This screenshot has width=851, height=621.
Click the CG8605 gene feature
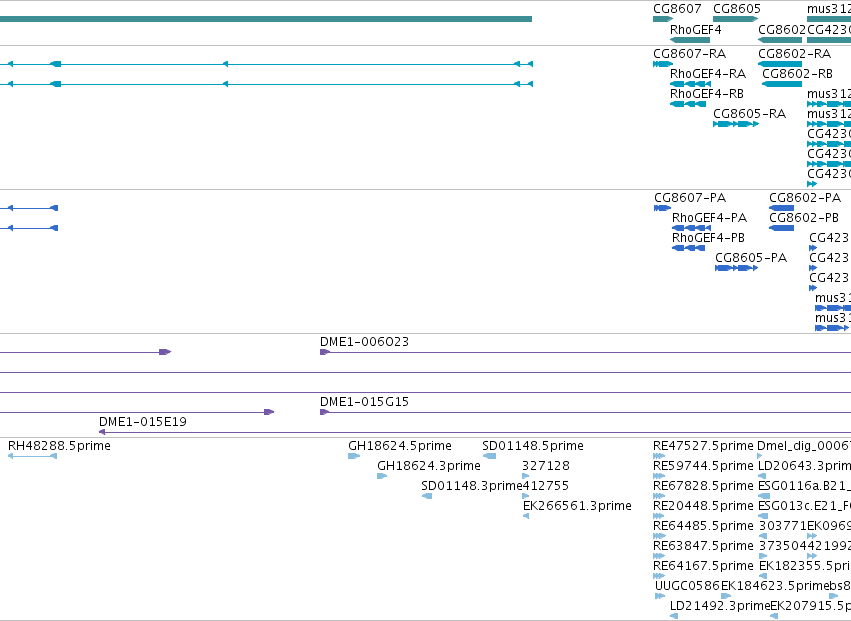click(x=735, y=19)
